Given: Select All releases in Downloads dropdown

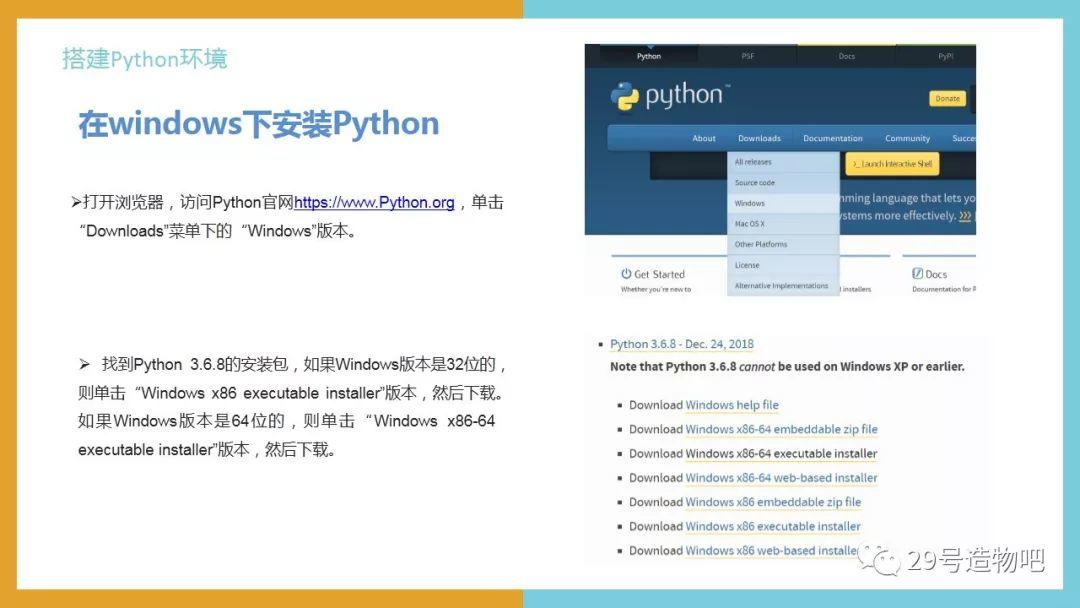Looking at the screenshot, I should pyautogui.click(x=783, y=163).
